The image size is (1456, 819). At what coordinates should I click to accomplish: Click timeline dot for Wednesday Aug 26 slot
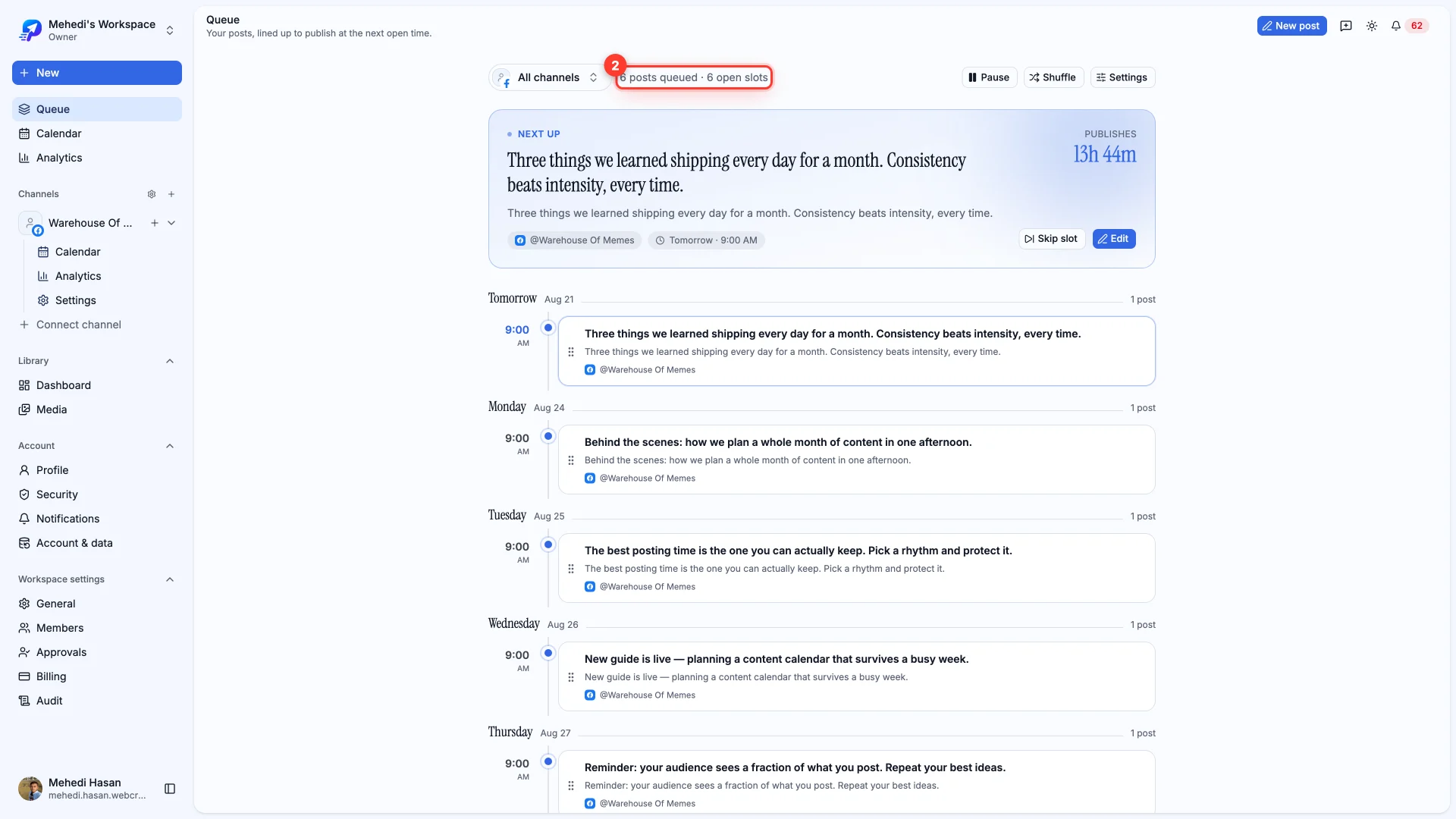[x=548, y=653]
